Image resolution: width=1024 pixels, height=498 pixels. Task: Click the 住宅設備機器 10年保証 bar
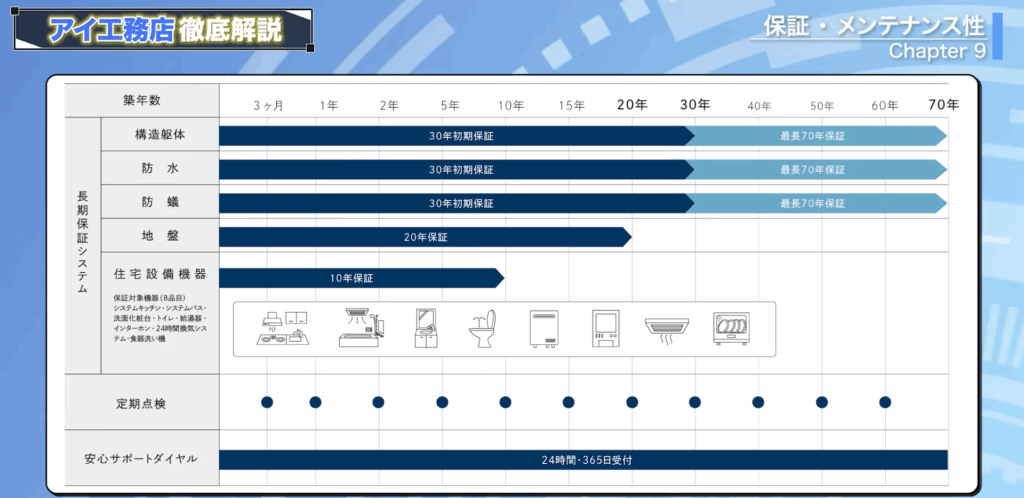(360, 277)
